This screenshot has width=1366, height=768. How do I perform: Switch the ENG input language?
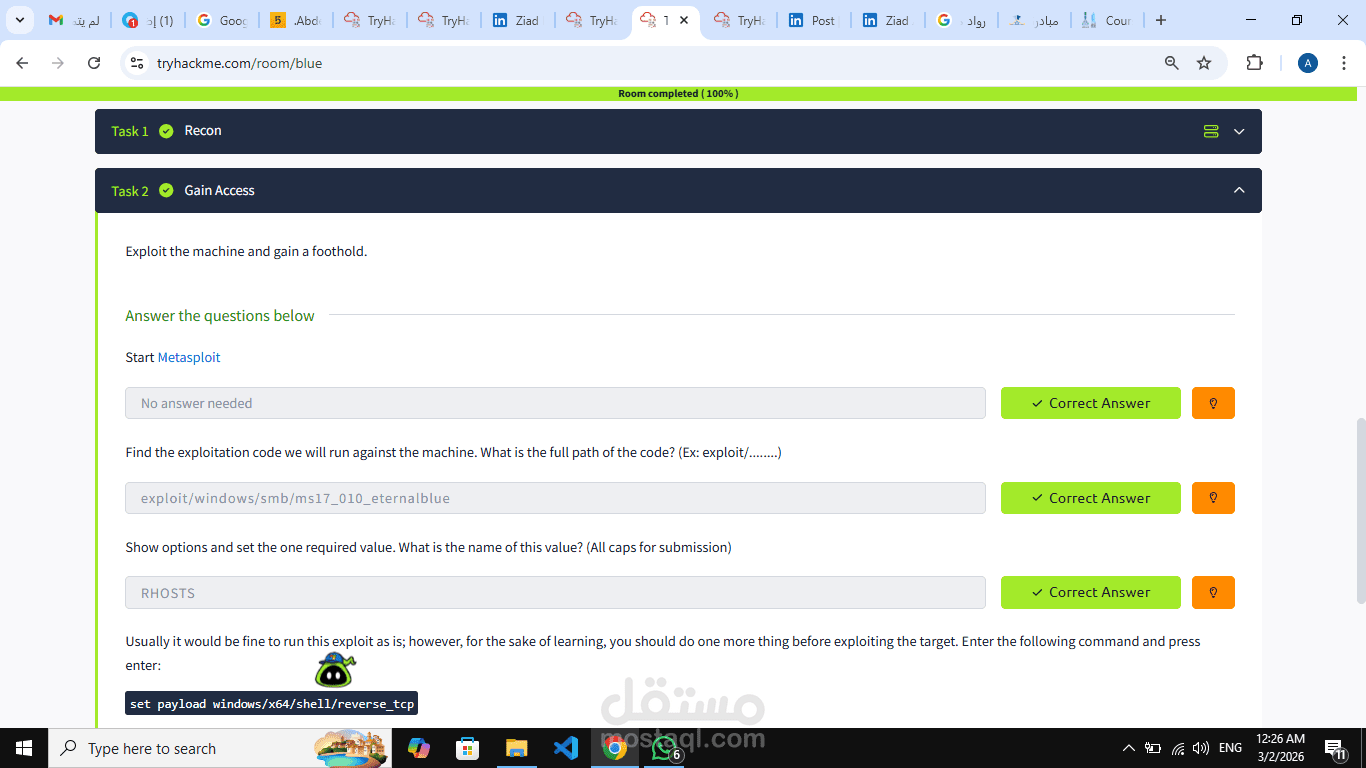(1230, 748)
